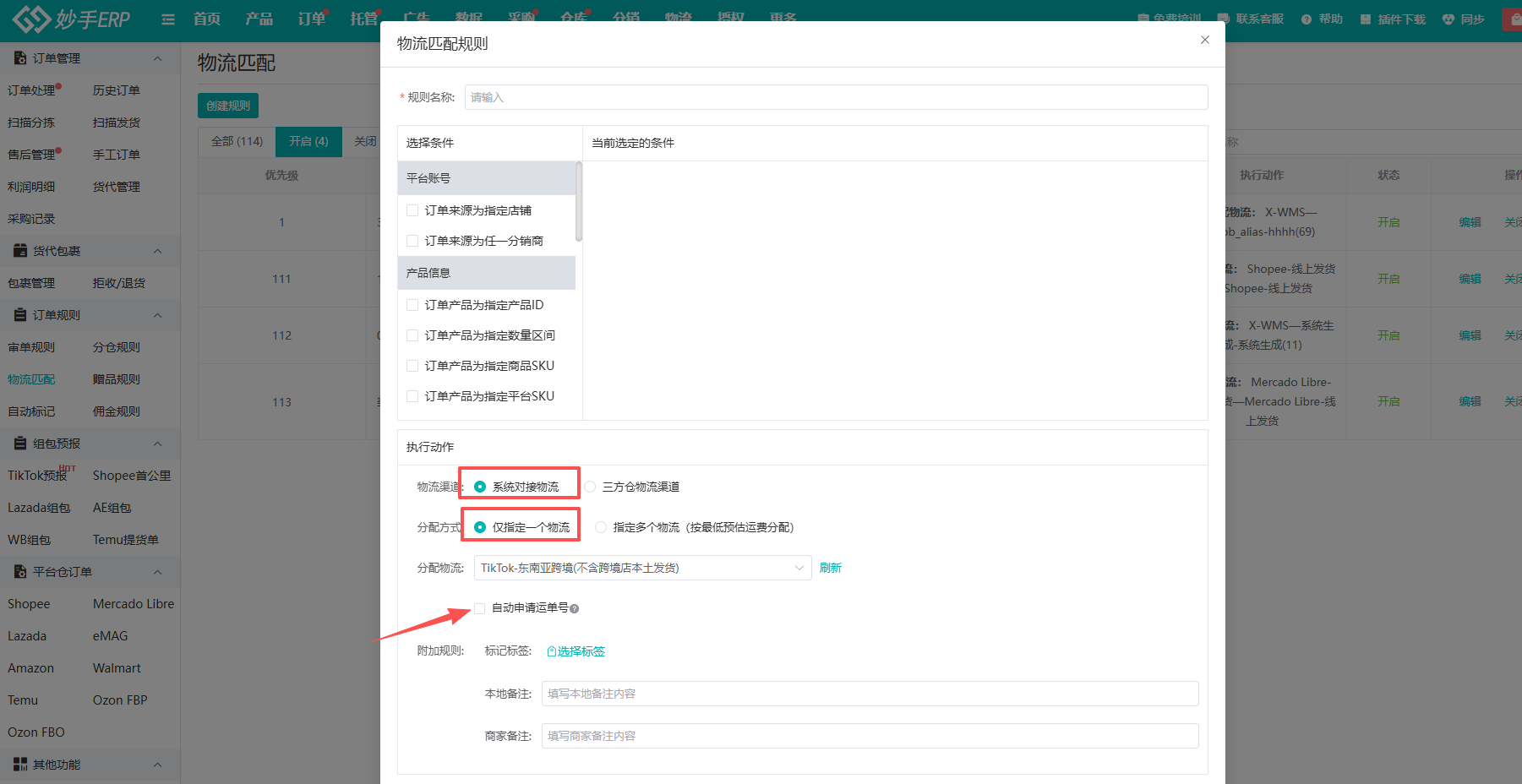The image size is (1522, 784).
Task: Collapse the 订单规则 sidebar section
Action: (x=157, y=315)
